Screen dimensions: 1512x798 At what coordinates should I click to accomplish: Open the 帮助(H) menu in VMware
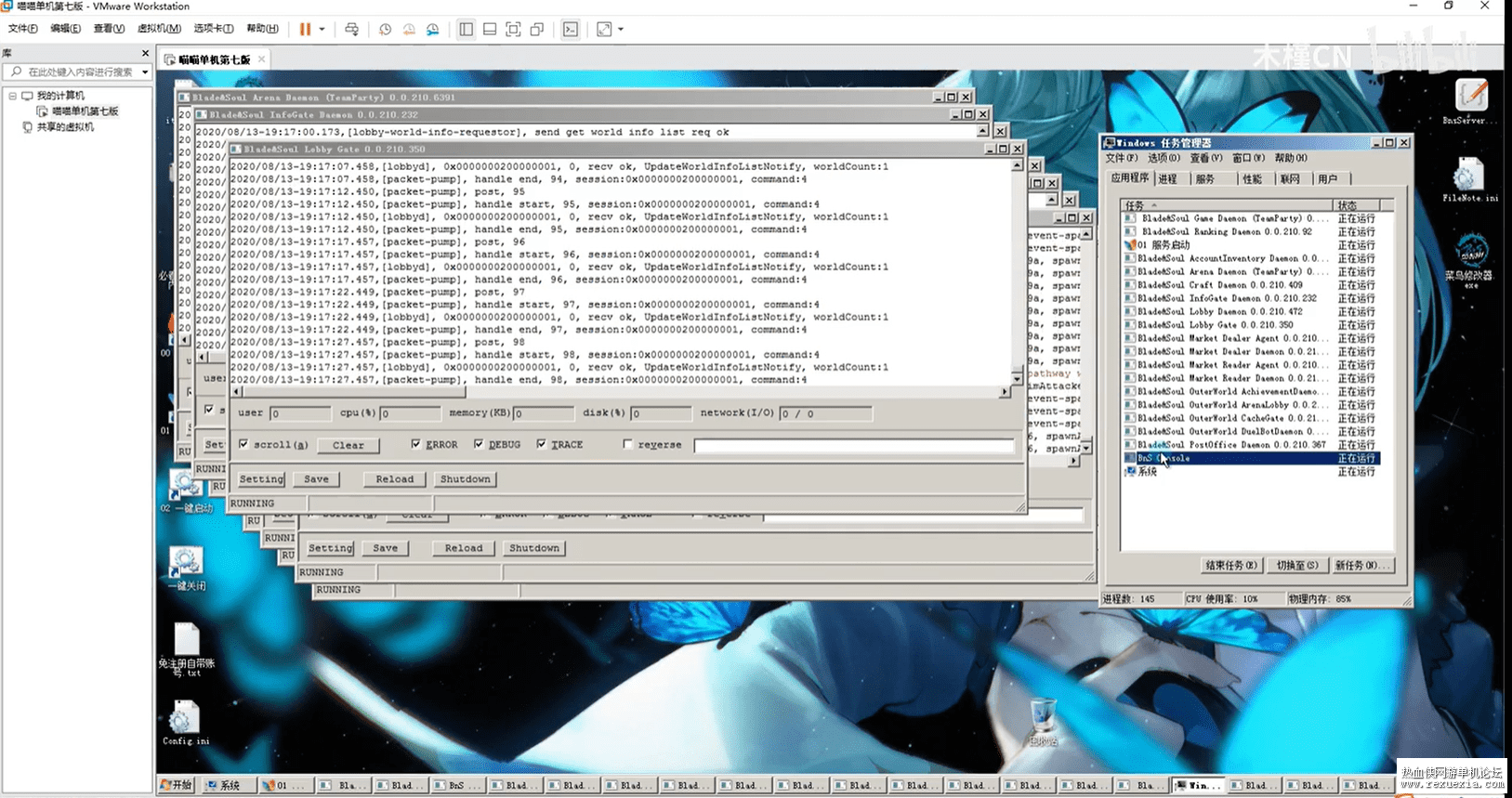pyautogui.click(x=262, y=29)
